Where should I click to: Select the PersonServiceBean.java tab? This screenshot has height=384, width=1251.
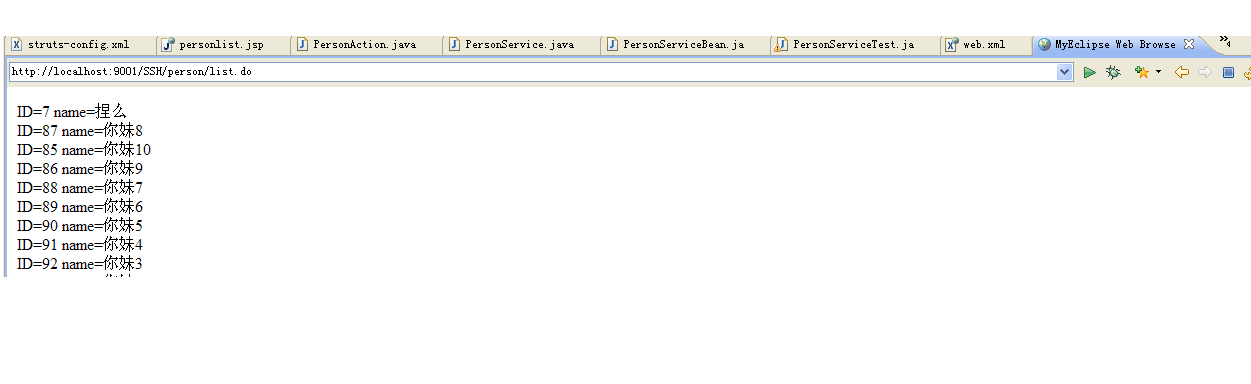684,45
